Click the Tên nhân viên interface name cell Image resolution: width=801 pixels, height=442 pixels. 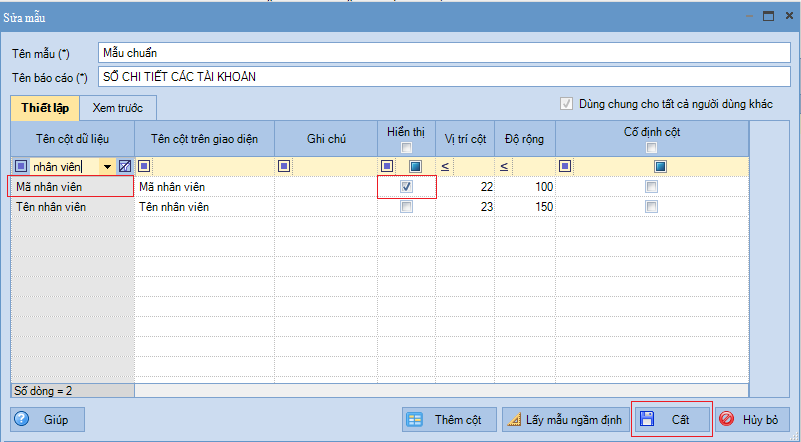click(x=204, y=206)
